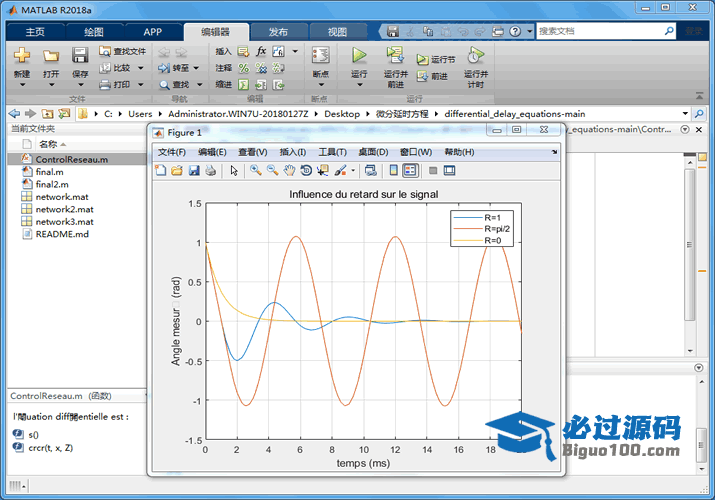Image resolution: width=715 pixels, height=500 pixels.
Task: Toggle Show Plot Tools and dock figure icon
Action: pos(450,170)
